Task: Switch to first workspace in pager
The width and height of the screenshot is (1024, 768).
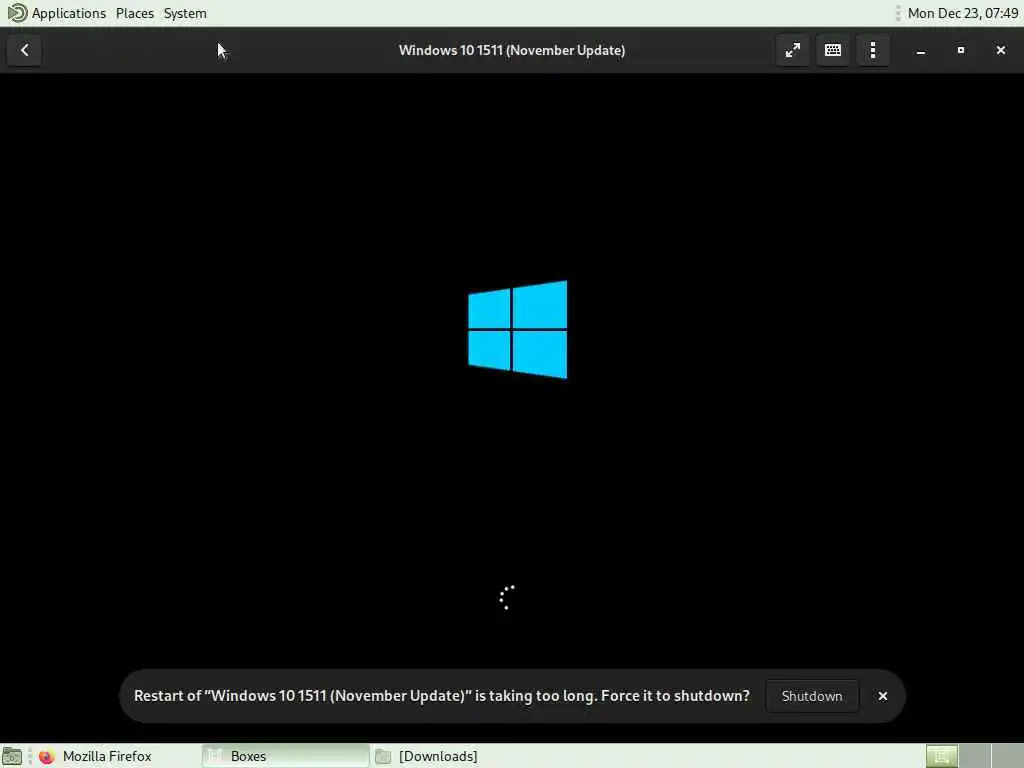Action: pyautogui.click(x=942, y=756)
